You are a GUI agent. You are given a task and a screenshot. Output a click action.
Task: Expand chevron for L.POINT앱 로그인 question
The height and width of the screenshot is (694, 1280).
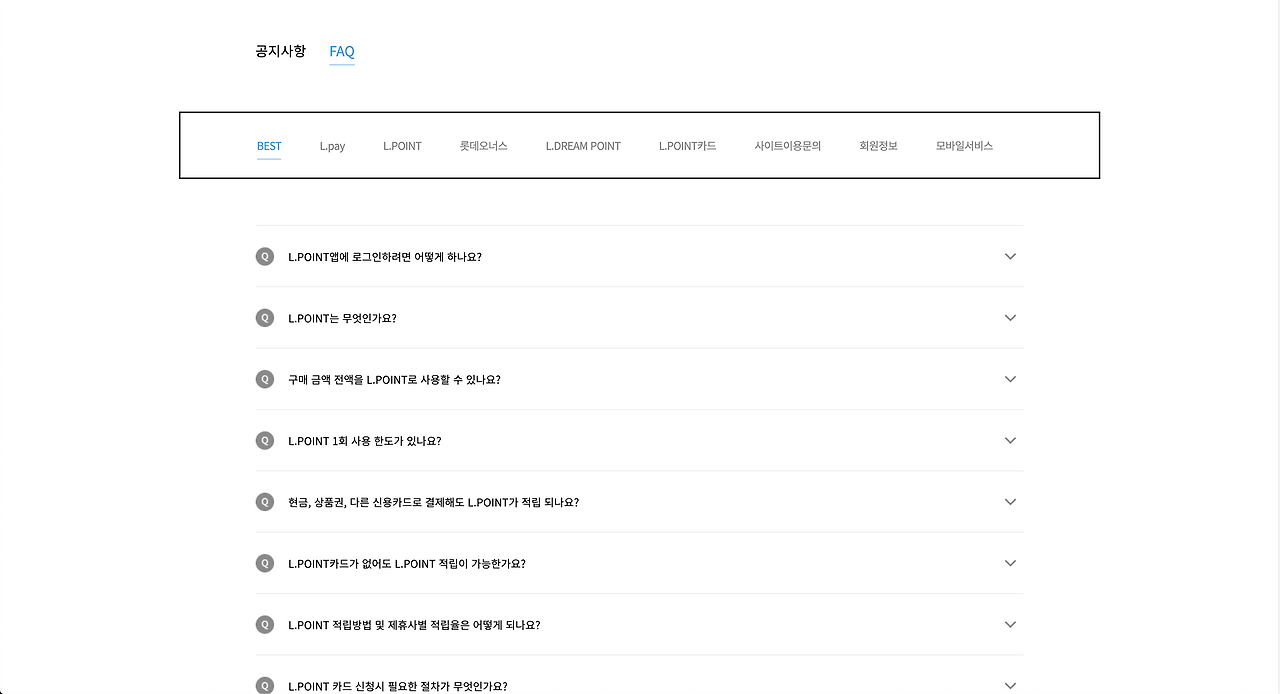click(1010, 257)
